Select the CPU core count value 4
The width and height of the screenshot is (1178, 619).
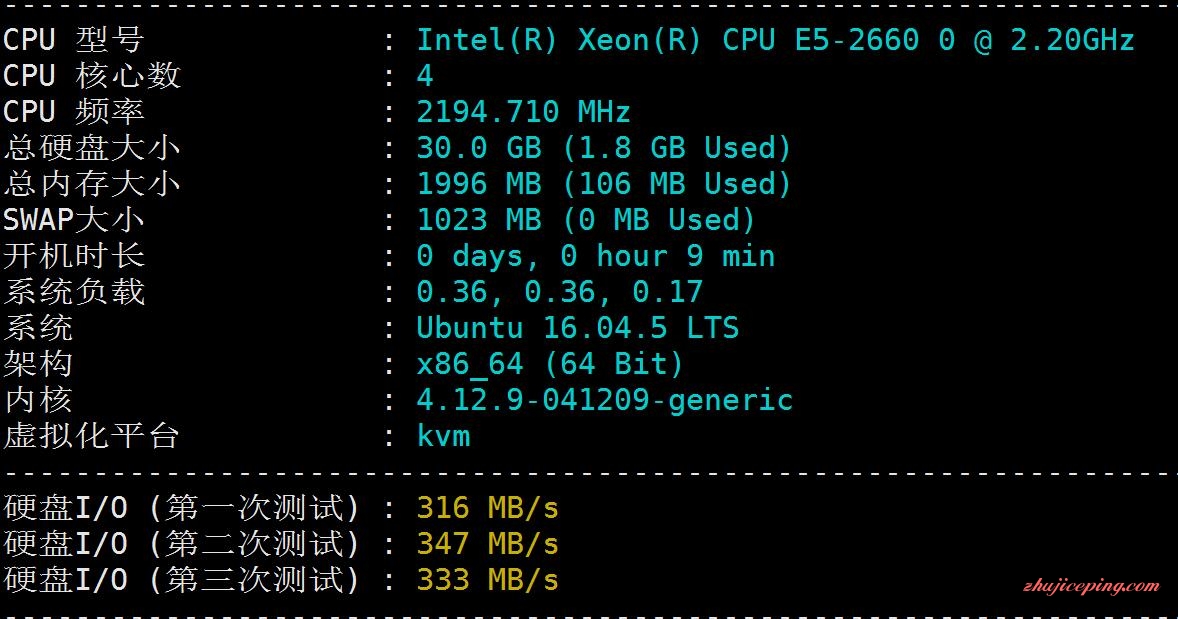pyautogui.click(x=425, y=76)
